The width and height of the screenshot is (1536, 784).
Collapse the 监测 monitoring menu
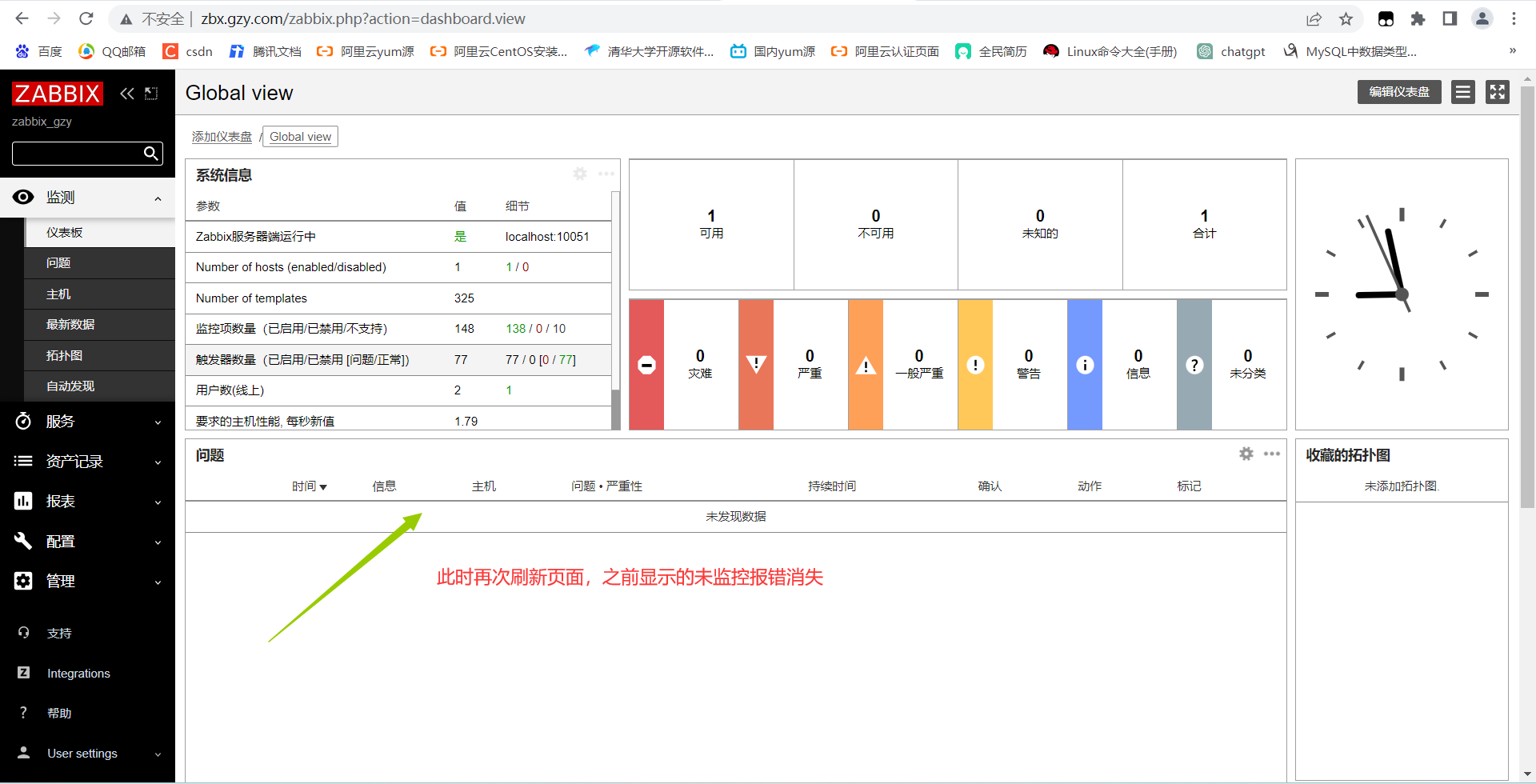tap(87, 198)
